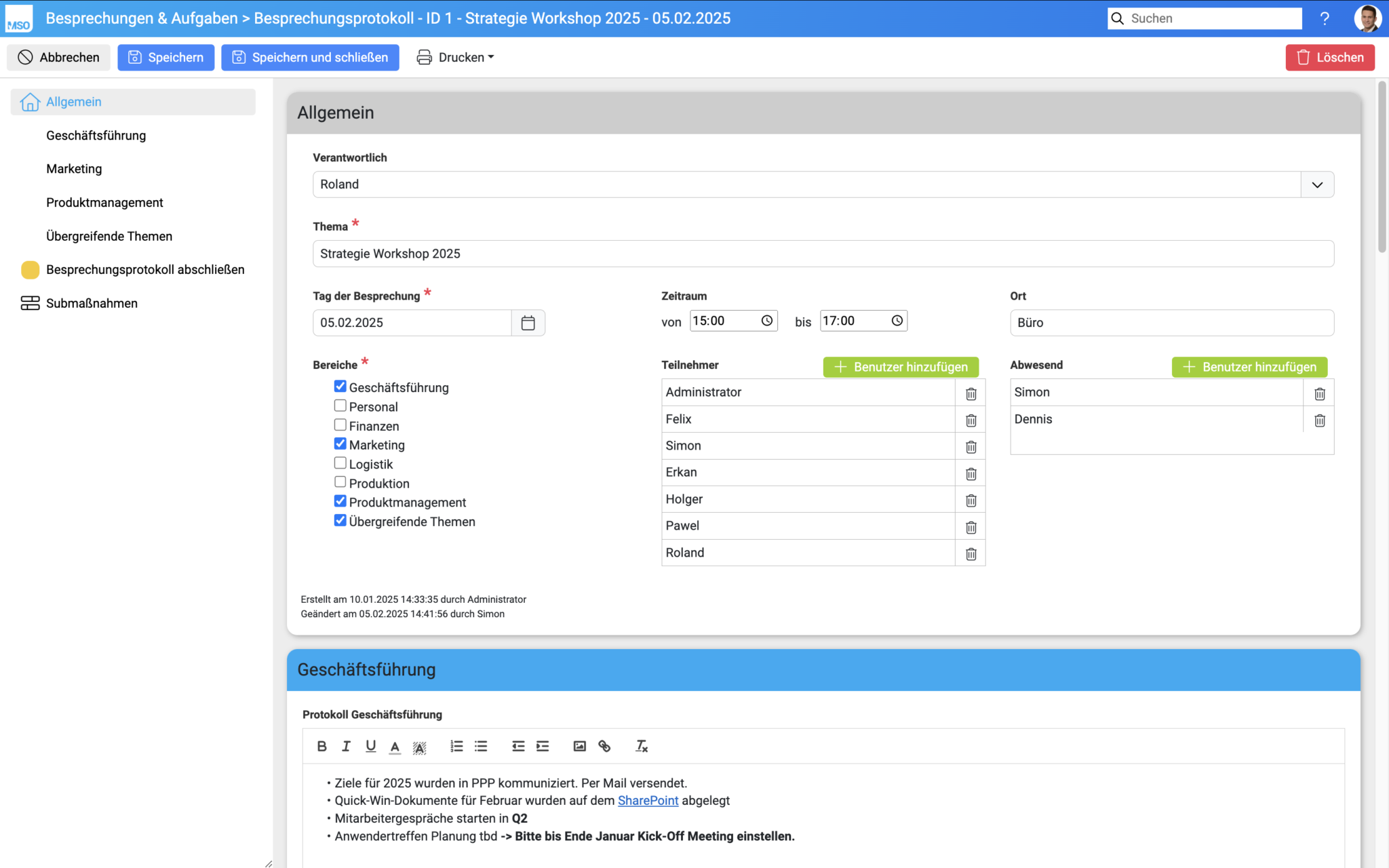Jump to Marketing section in sidebar

pos(74,169)
